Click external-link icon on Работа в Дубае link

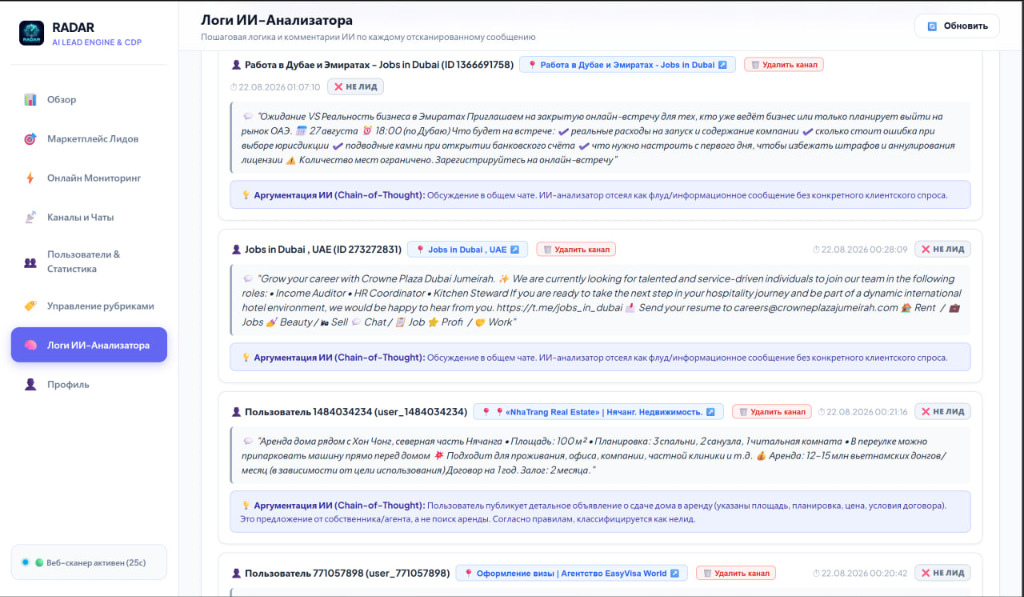pos(722,65)
